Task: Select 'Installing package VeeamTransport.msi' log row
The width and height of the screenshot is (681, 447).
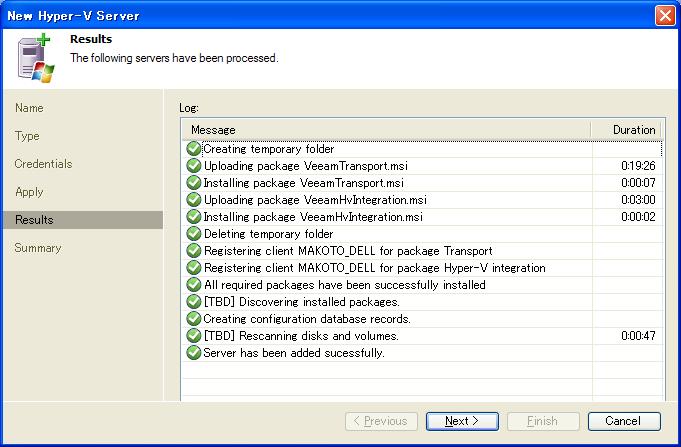Action: (x=423, y=183)
